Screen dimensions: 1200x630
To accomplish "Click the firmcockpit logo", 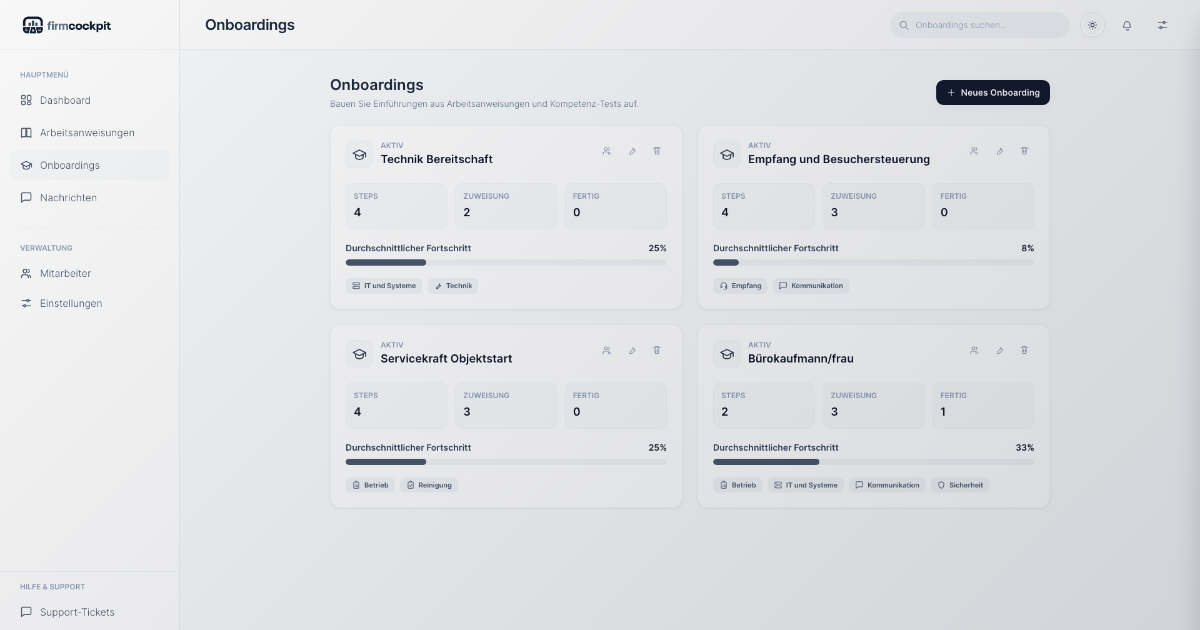I will coord(66,25).
